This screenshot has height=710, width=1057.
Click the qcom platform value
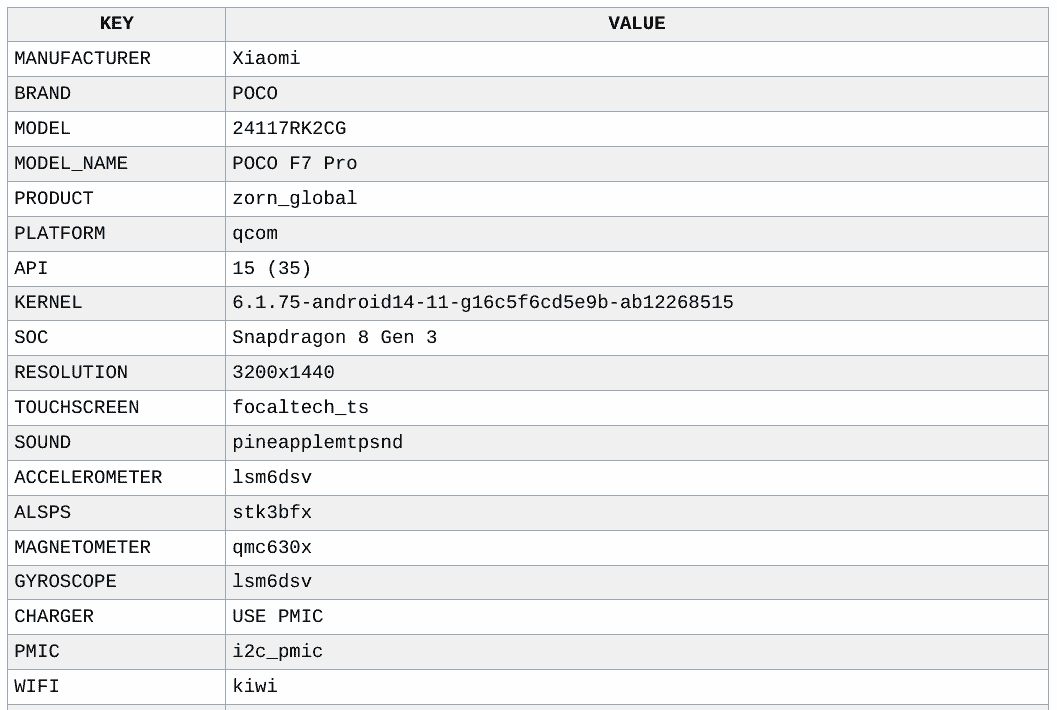click(x=255, y=234)
